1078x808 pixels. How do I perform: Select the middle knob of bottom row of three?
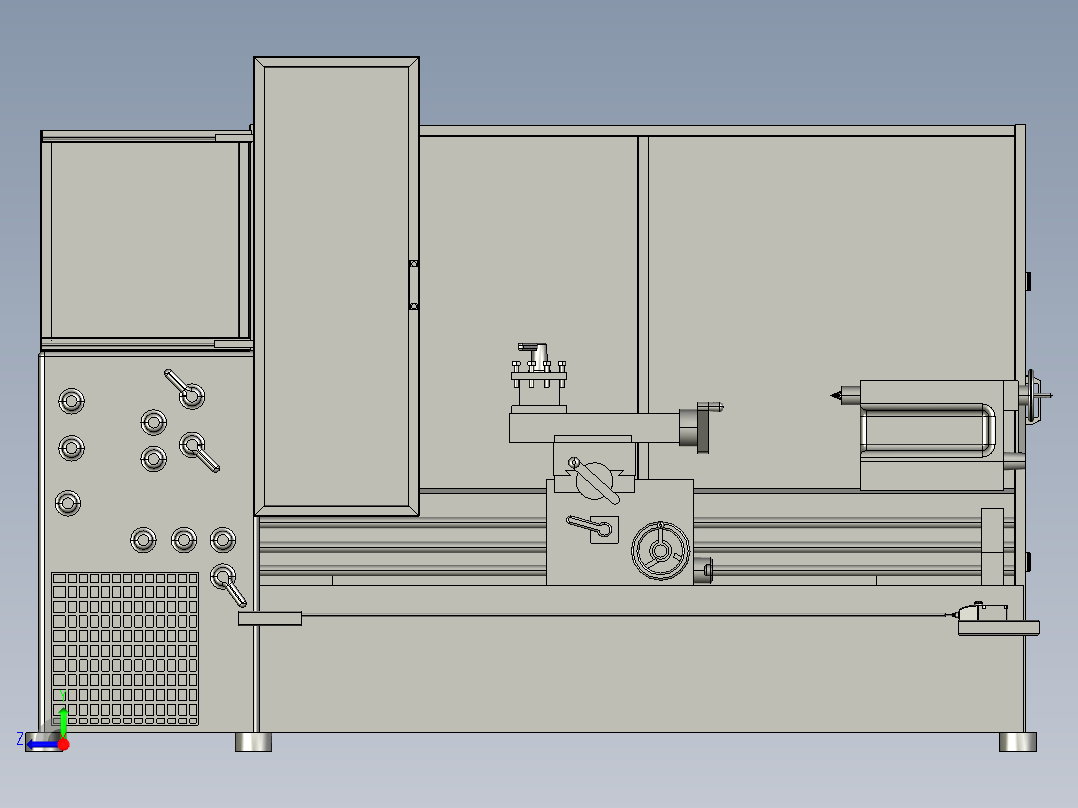[184, 540]
